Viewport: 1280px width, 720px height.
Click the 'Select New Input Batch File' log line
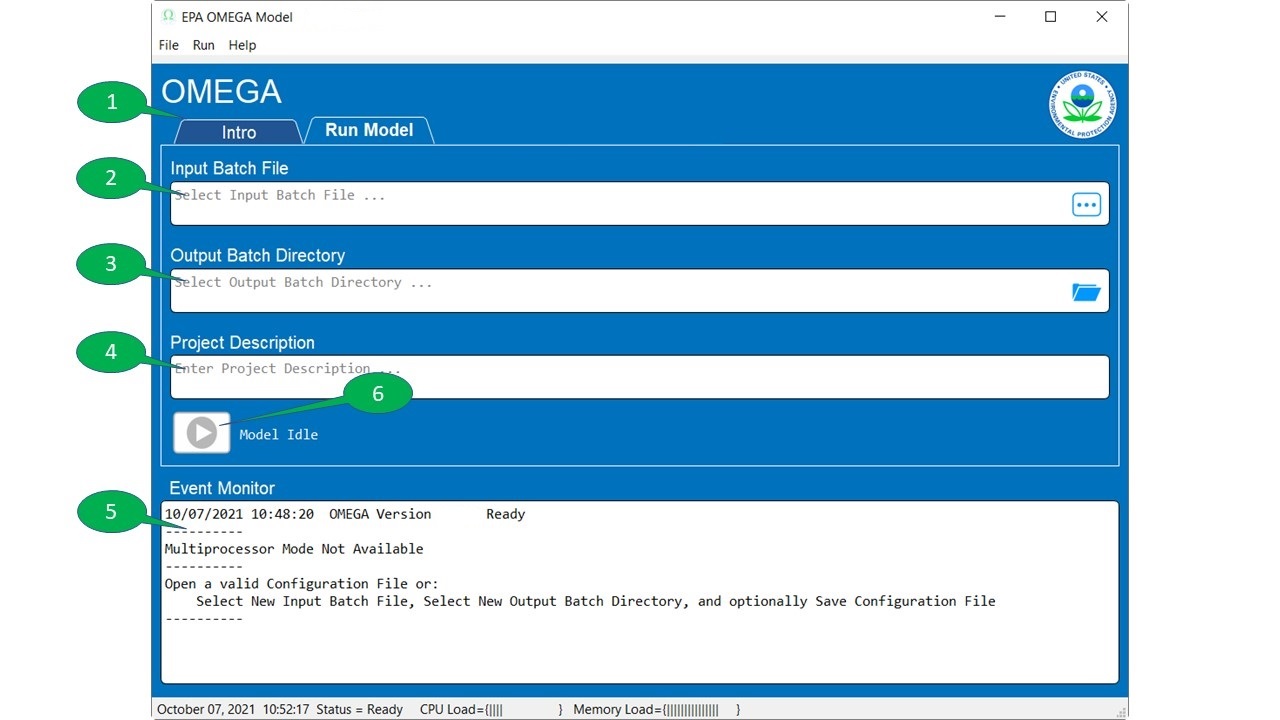pyautogui.click(x=596, y=601)
